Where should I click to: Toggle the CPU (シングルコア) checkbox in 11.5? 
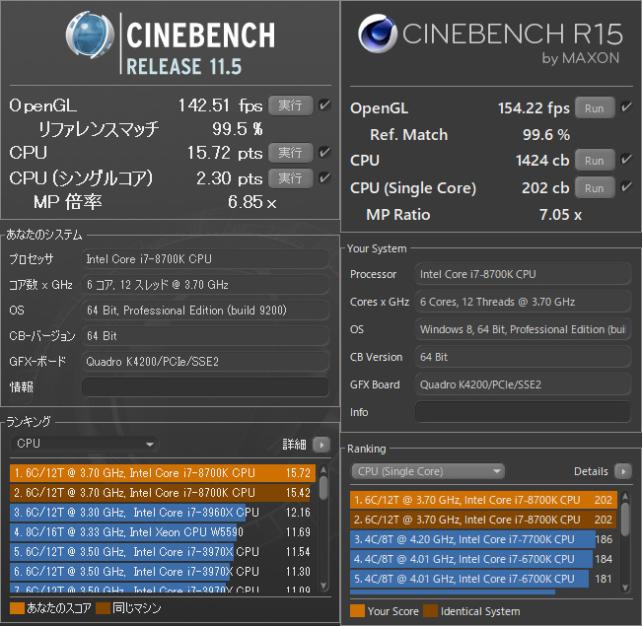(325, 178)
